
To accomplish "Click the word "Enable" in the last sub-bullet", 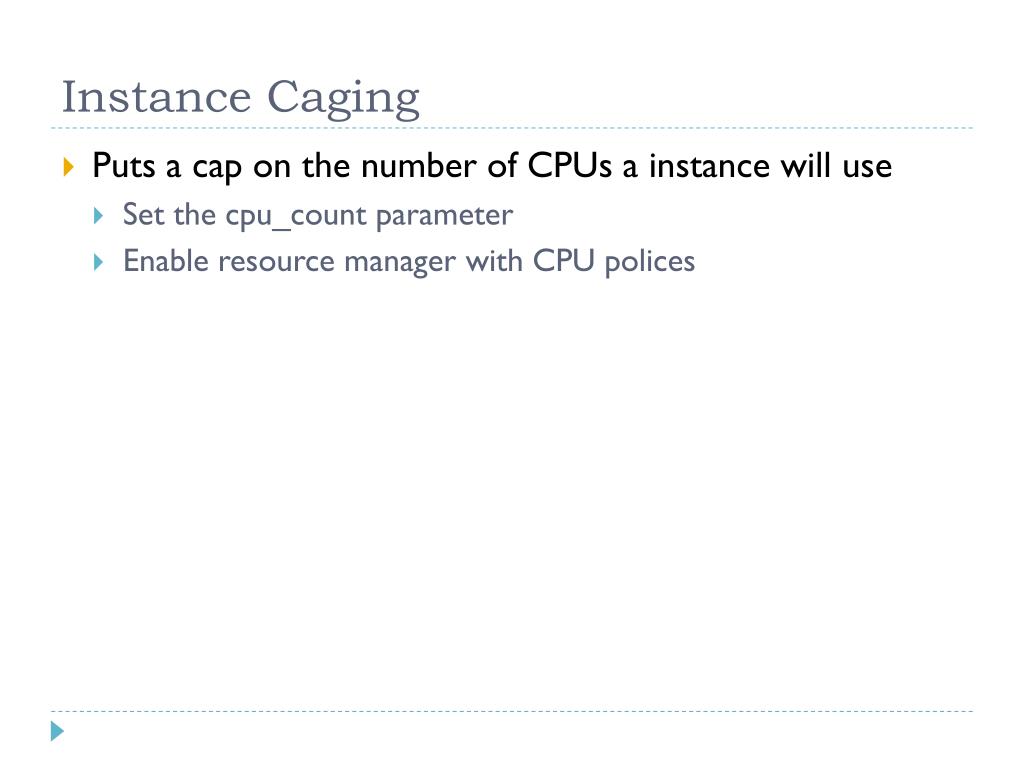I will (x=166, y=261).
